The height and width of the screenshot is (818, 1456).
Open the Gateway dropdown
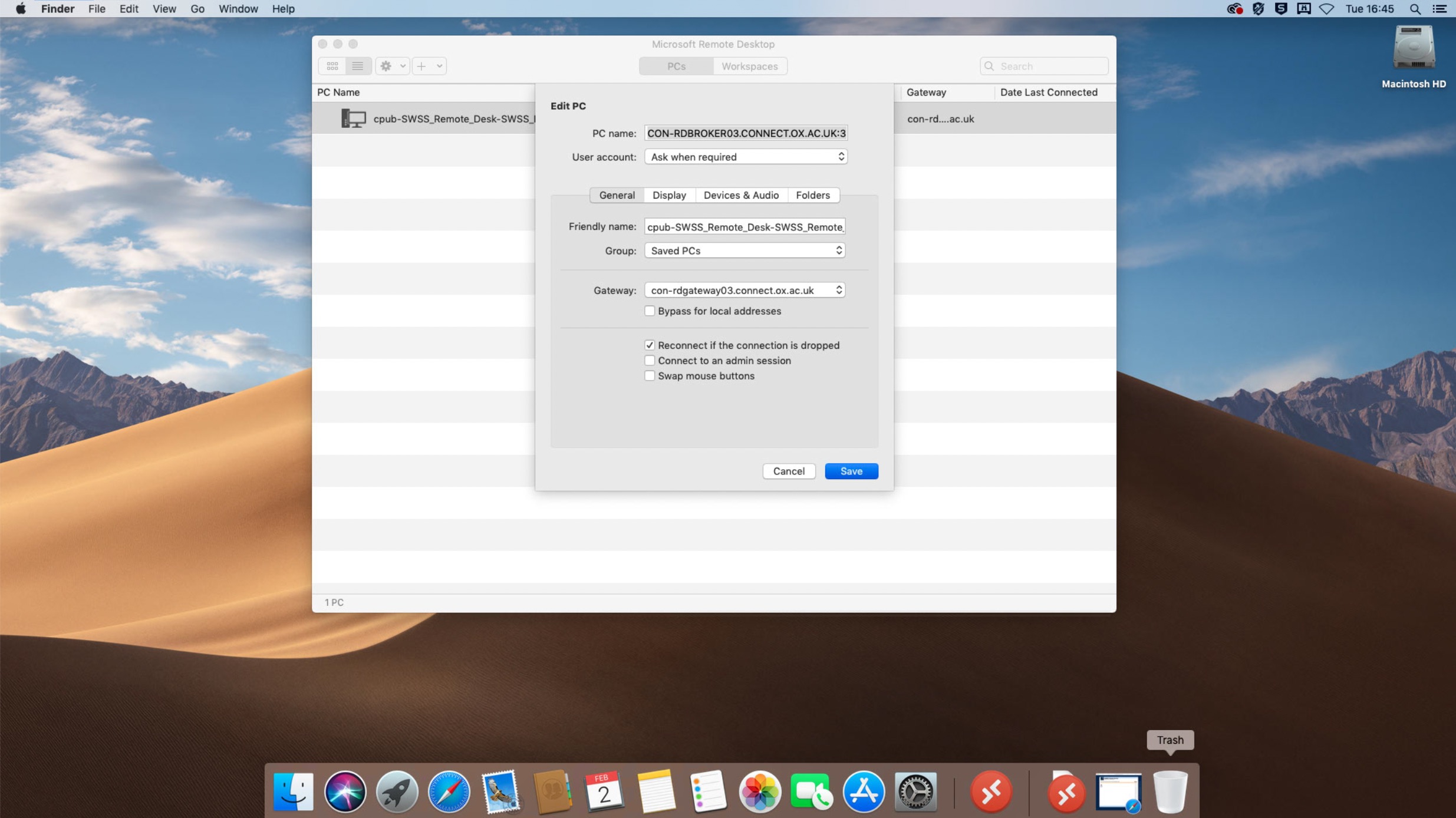tap(745, 290)
